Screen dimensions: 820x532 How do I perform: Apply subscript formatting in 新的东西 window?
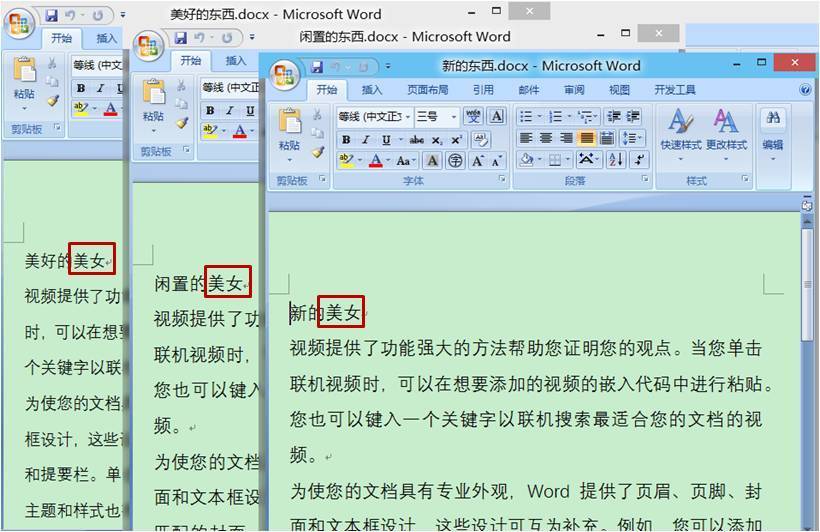tap(437, 140)
